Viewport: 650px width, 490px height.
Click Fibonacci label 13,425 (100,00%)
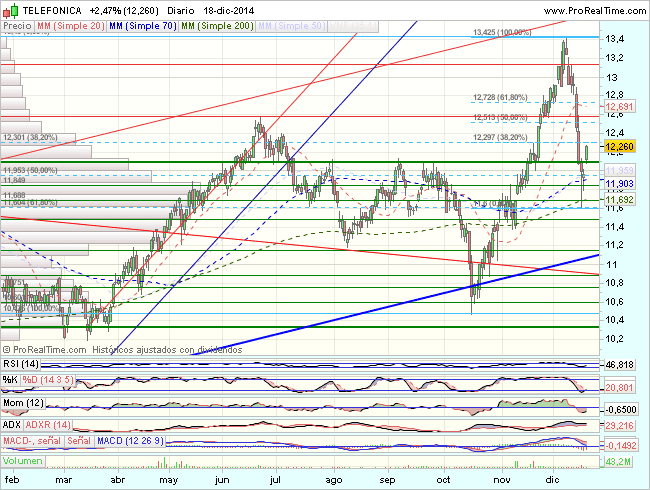point(502,32)
